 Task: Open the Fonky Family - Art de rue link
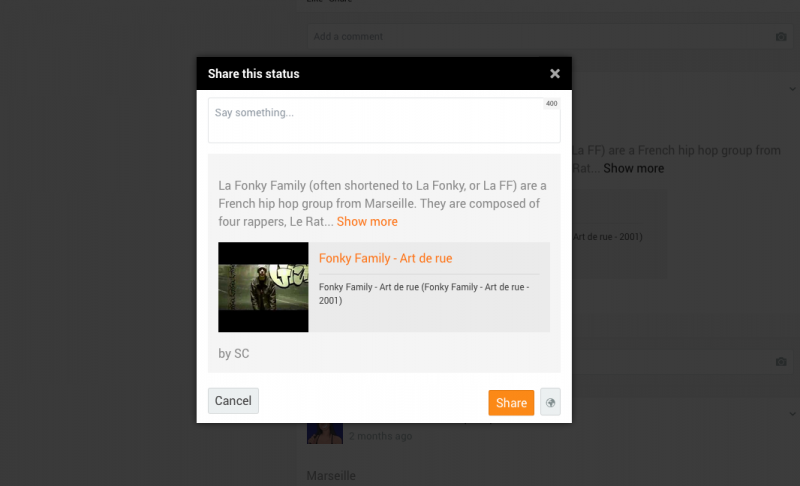click(x=385, y=258)
